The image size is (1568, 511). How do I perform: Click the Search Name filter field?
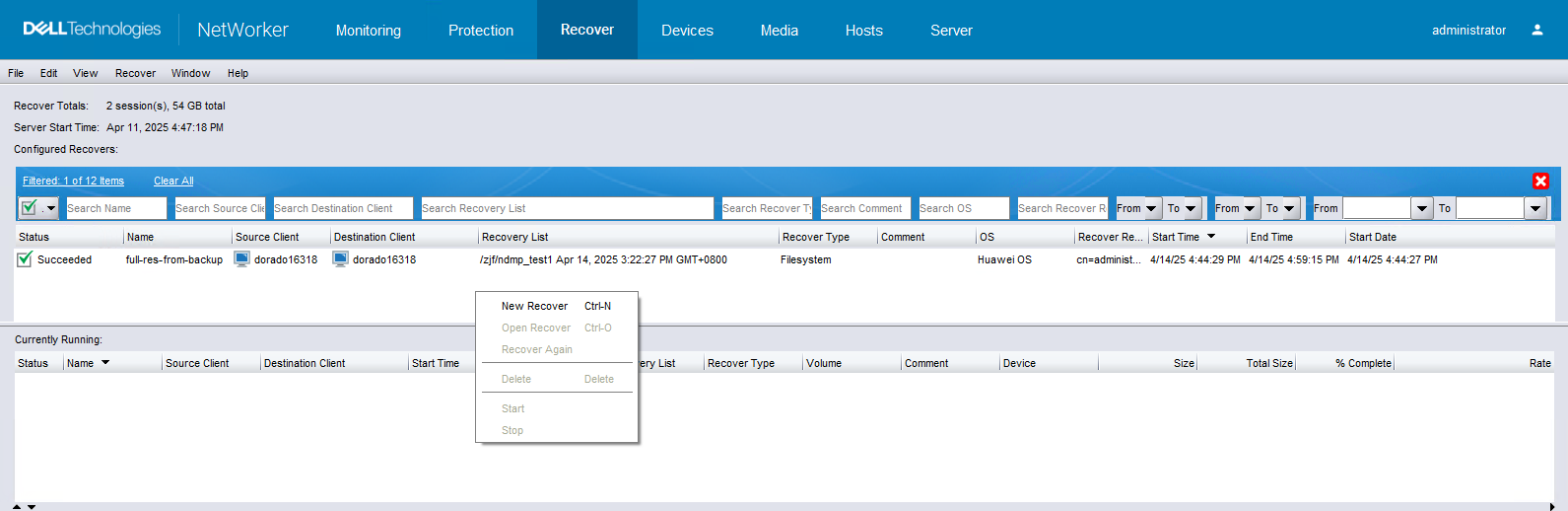coord(115,208)
